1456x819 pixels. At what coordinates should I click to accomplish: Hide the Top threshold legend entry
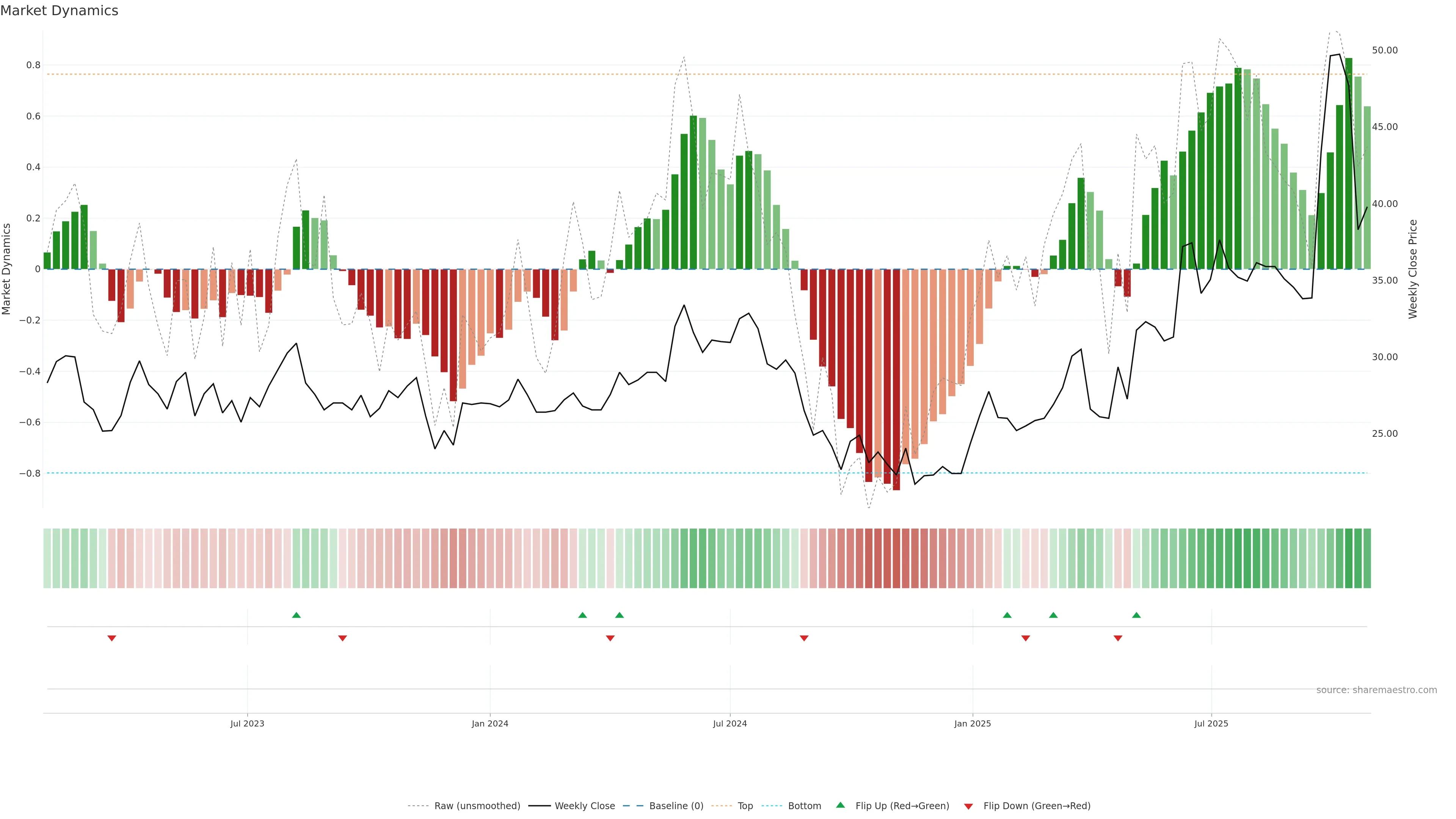click(745, 806)
